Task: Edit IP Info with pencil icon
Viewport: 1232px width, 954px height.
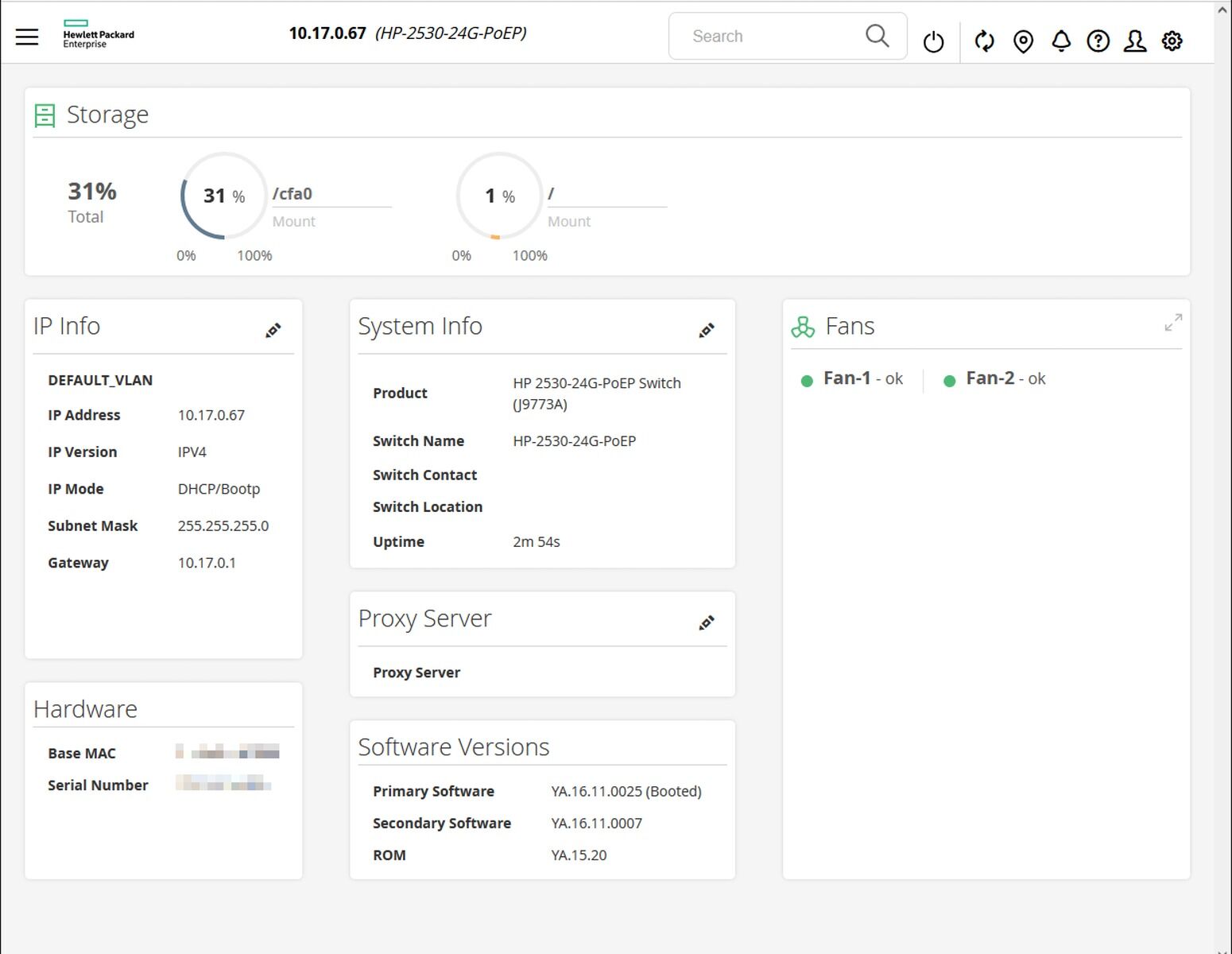Action: click(273, 330)
